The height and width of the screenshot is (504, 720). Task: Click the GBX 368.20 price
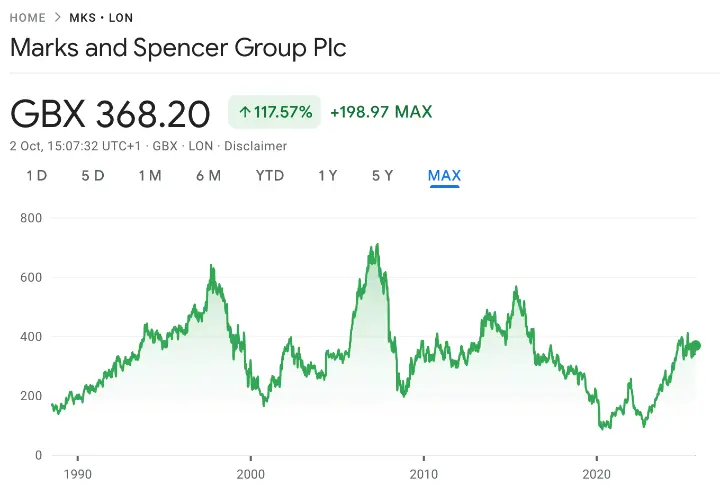point(110,114)
